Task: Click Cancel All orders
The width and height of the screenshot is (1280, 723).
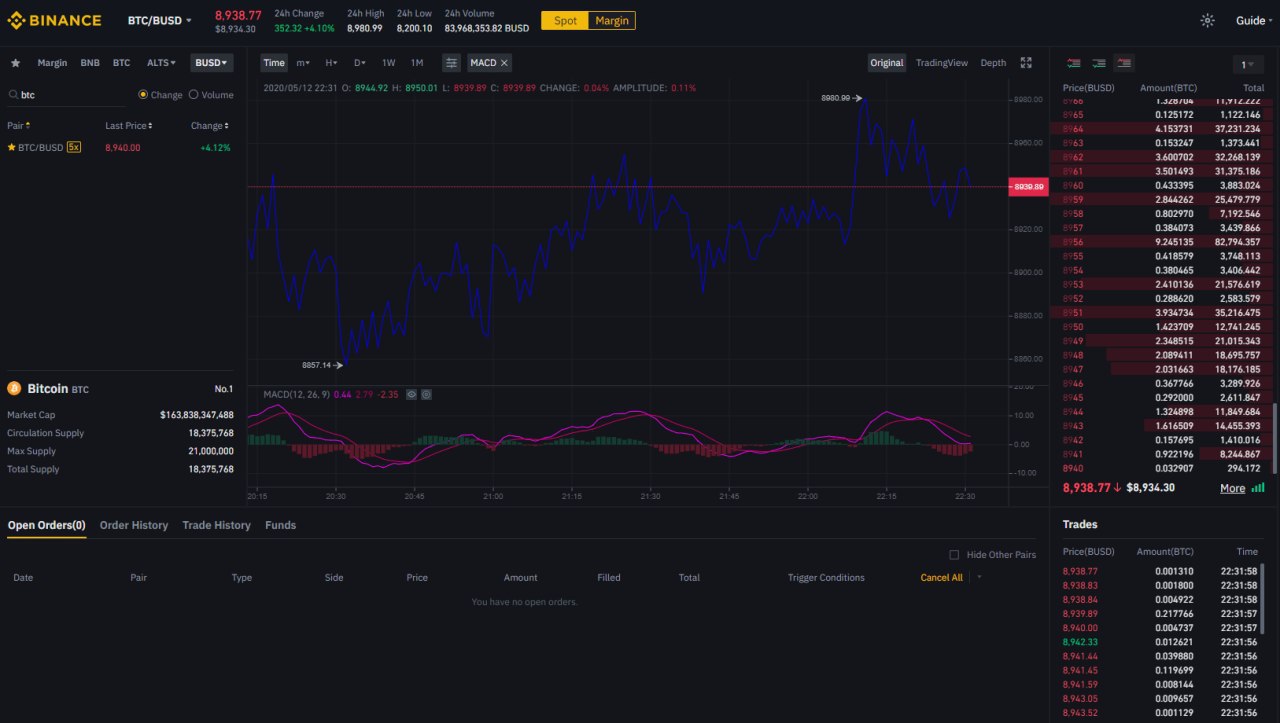Action: click(941, 577)
